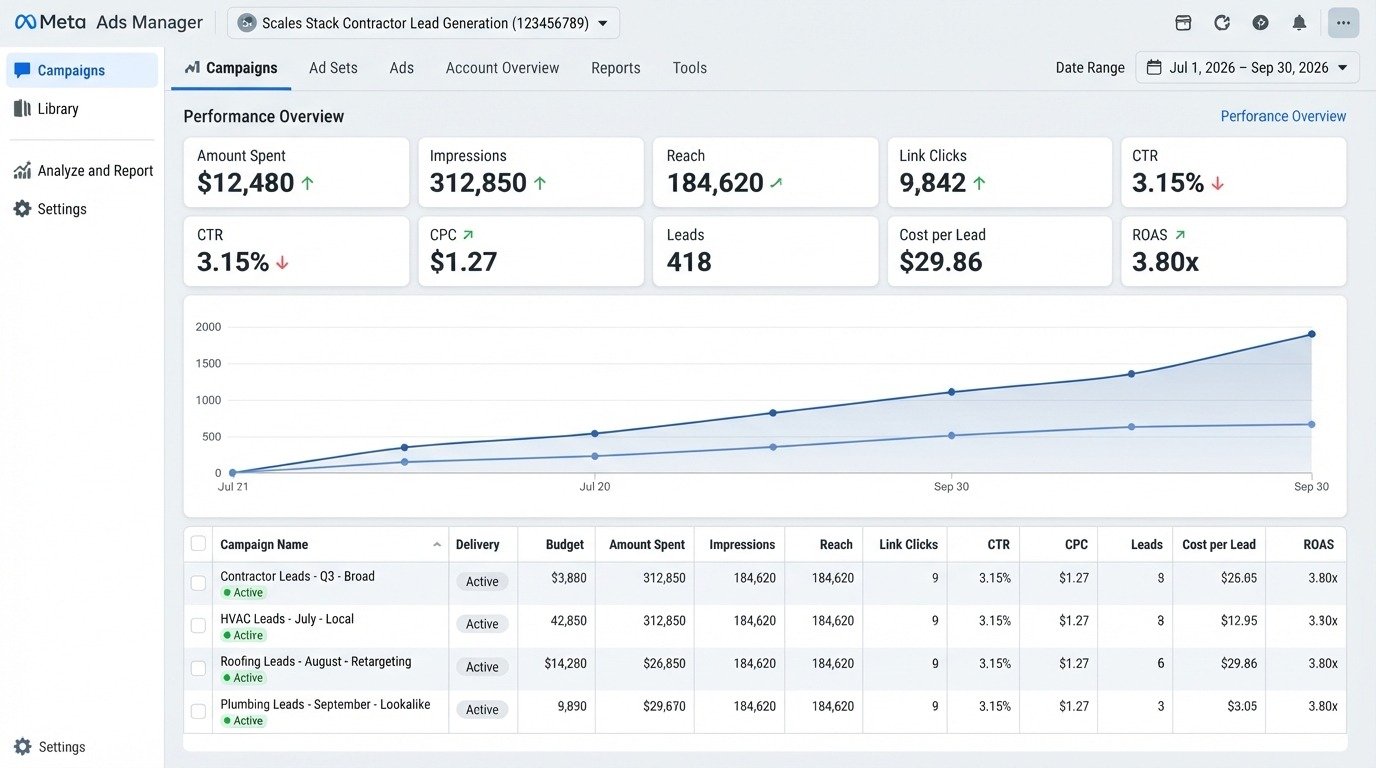Click the $14,280 budget cell

coord(565,663)
